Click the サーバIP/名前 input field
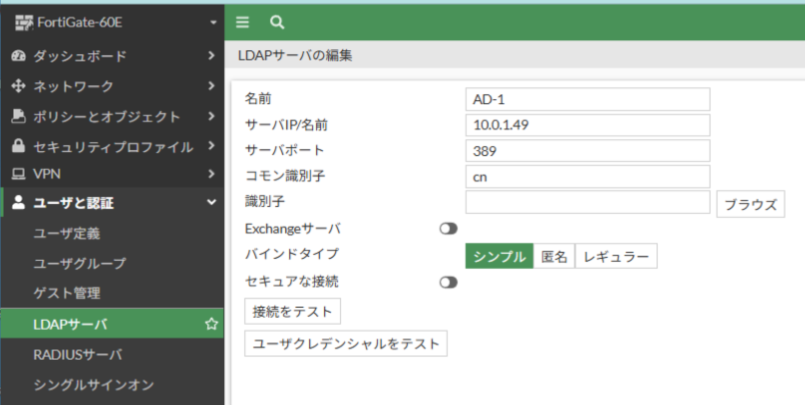 click(587, 125)
